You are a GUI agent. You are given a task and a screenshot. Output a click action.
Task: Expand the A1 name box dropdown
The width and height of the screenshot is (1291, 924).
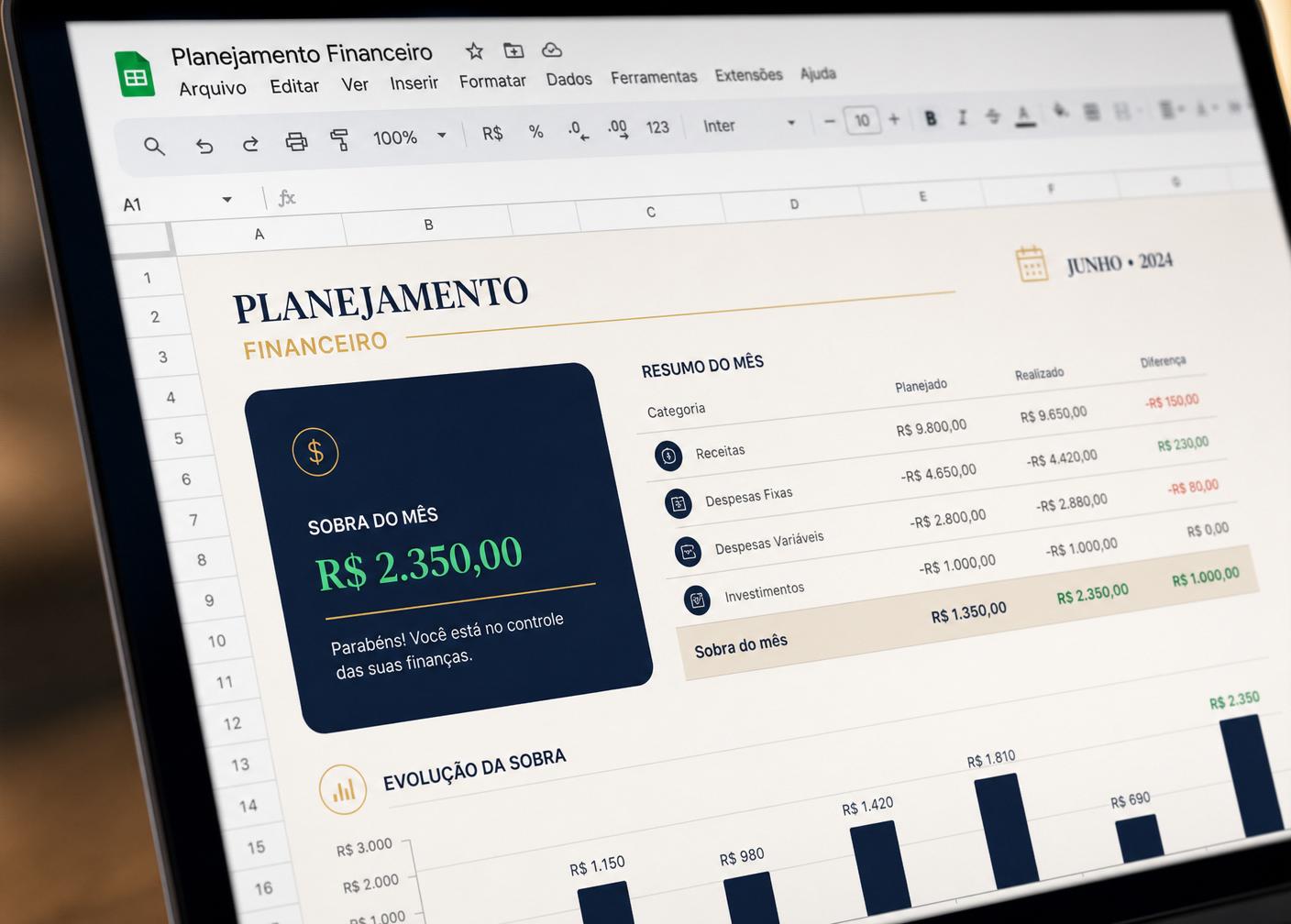[226, 200]
